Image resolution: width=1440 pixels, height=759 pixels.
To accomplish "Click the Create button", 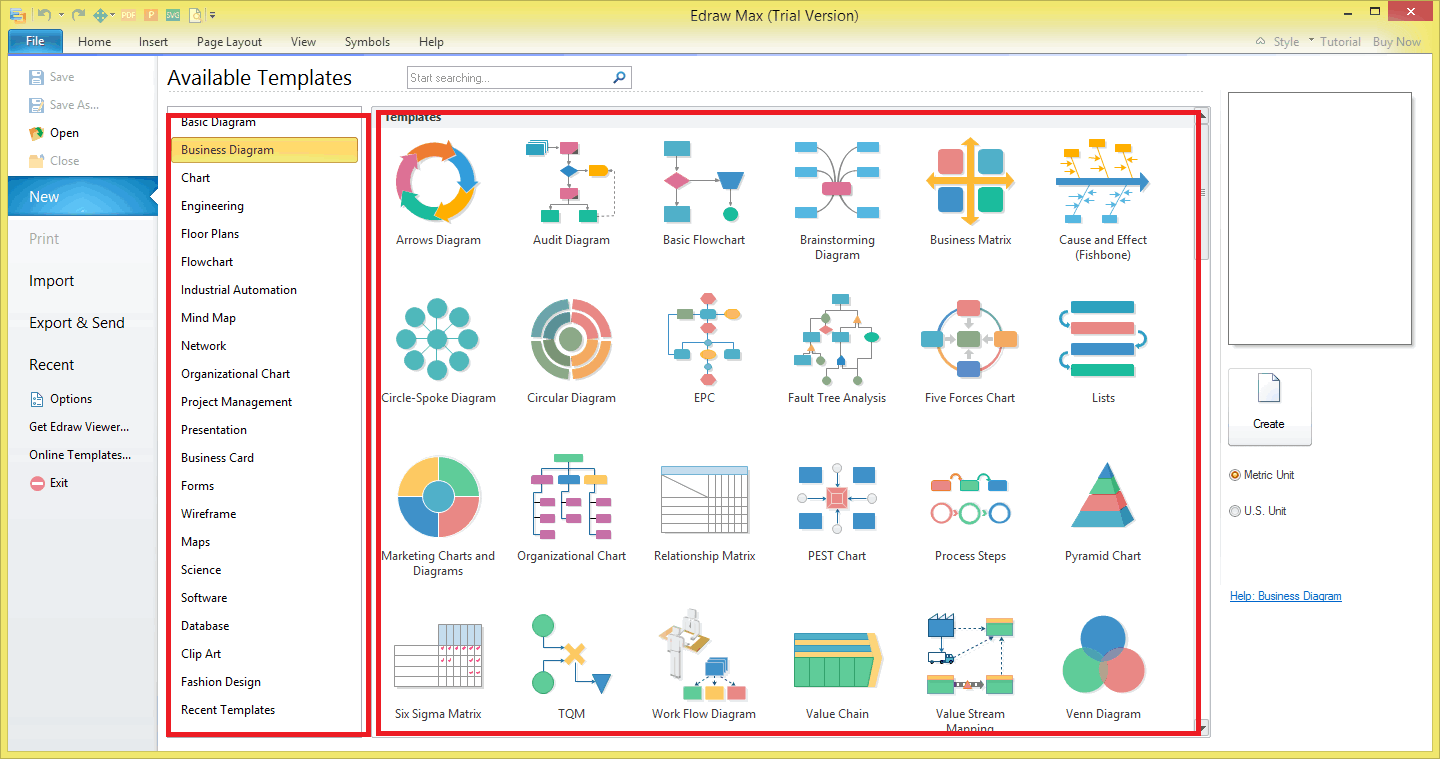I will coord(1269,406).
